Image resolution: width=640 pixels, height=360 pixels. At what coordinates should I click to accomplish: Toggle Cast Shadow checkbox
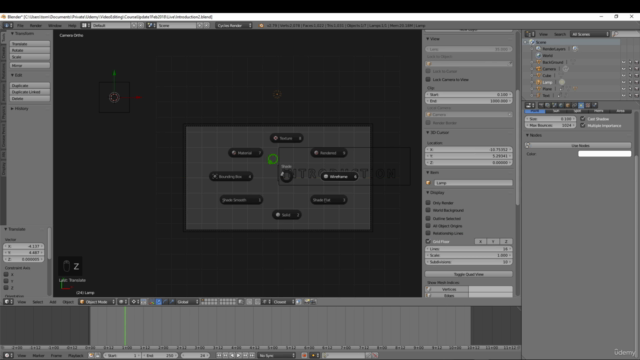(583, 119)
